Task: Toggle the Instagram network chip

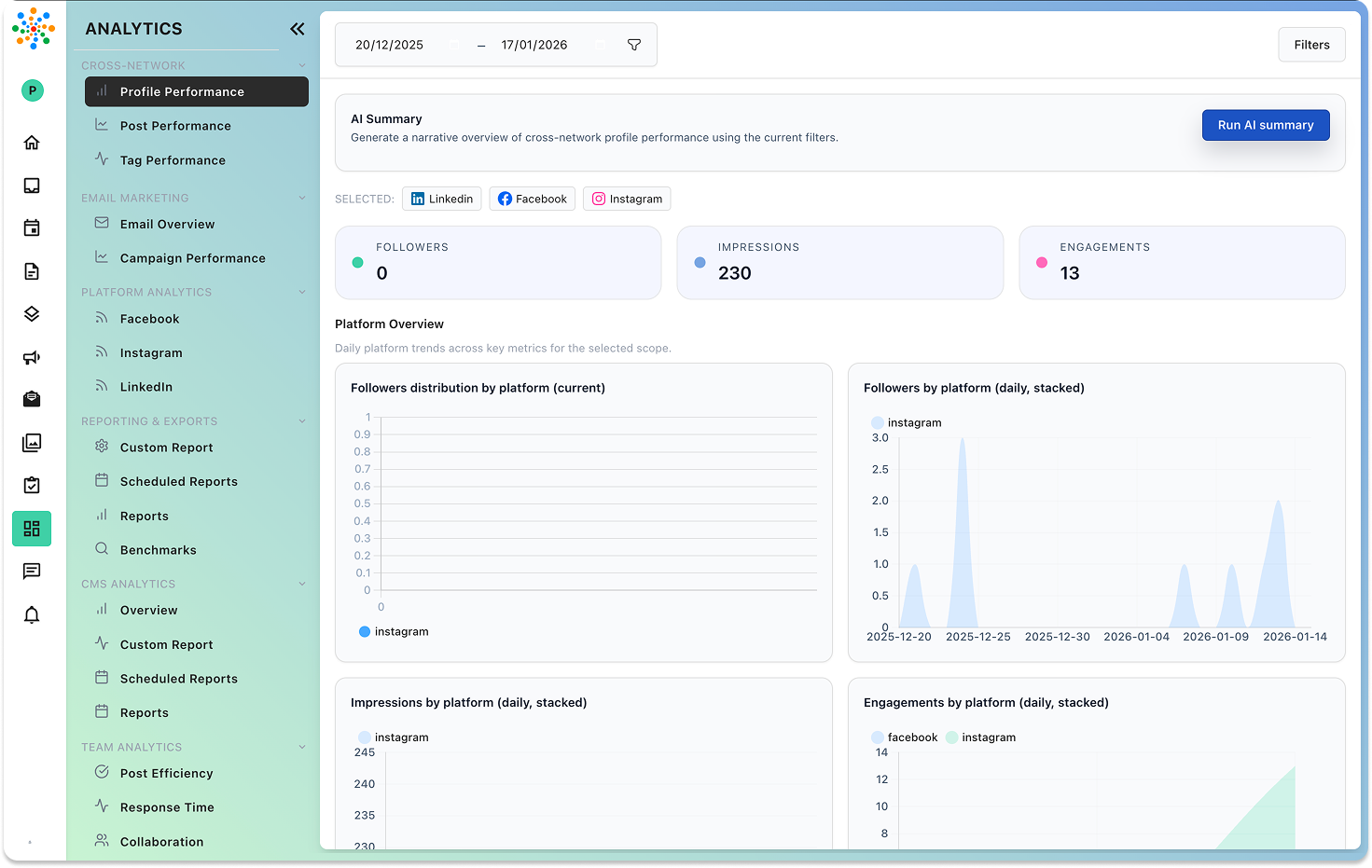Action: point(626,199)
